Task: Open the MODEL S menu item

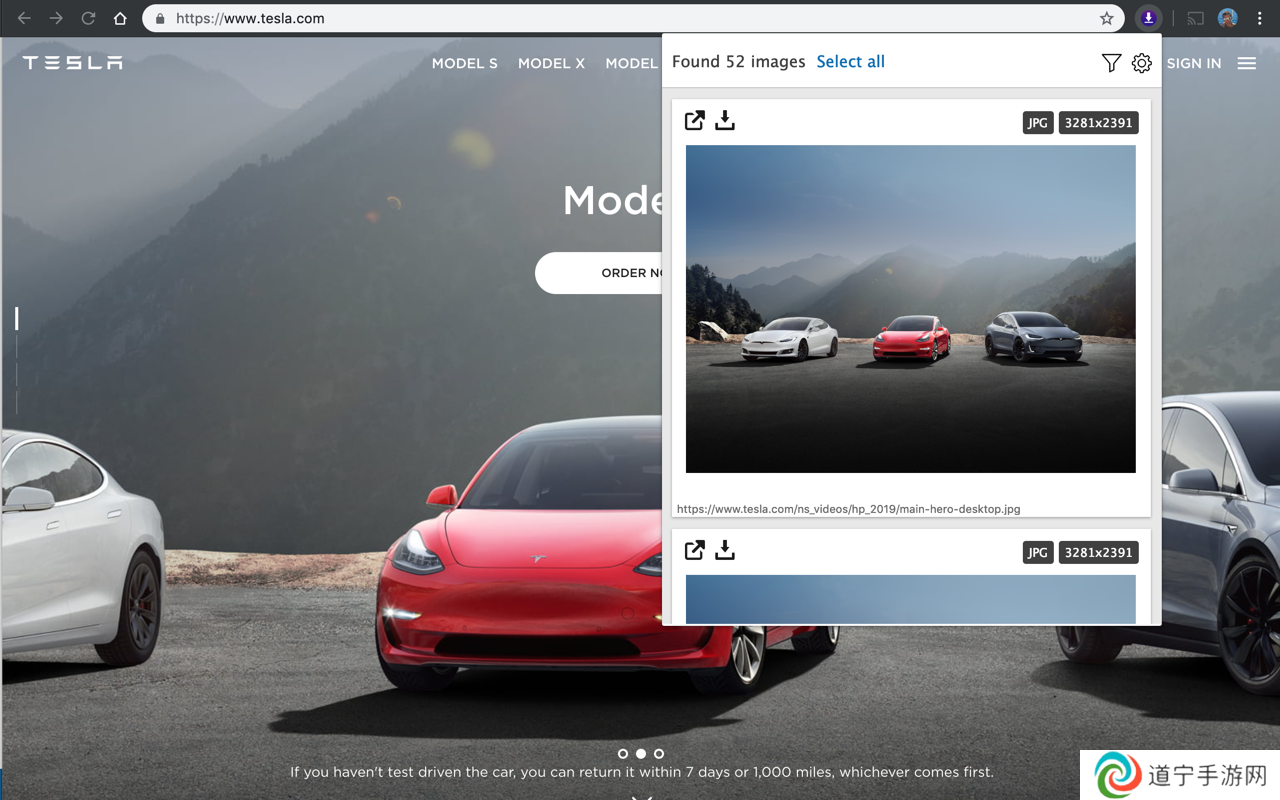Action: (x=465, y=63)
